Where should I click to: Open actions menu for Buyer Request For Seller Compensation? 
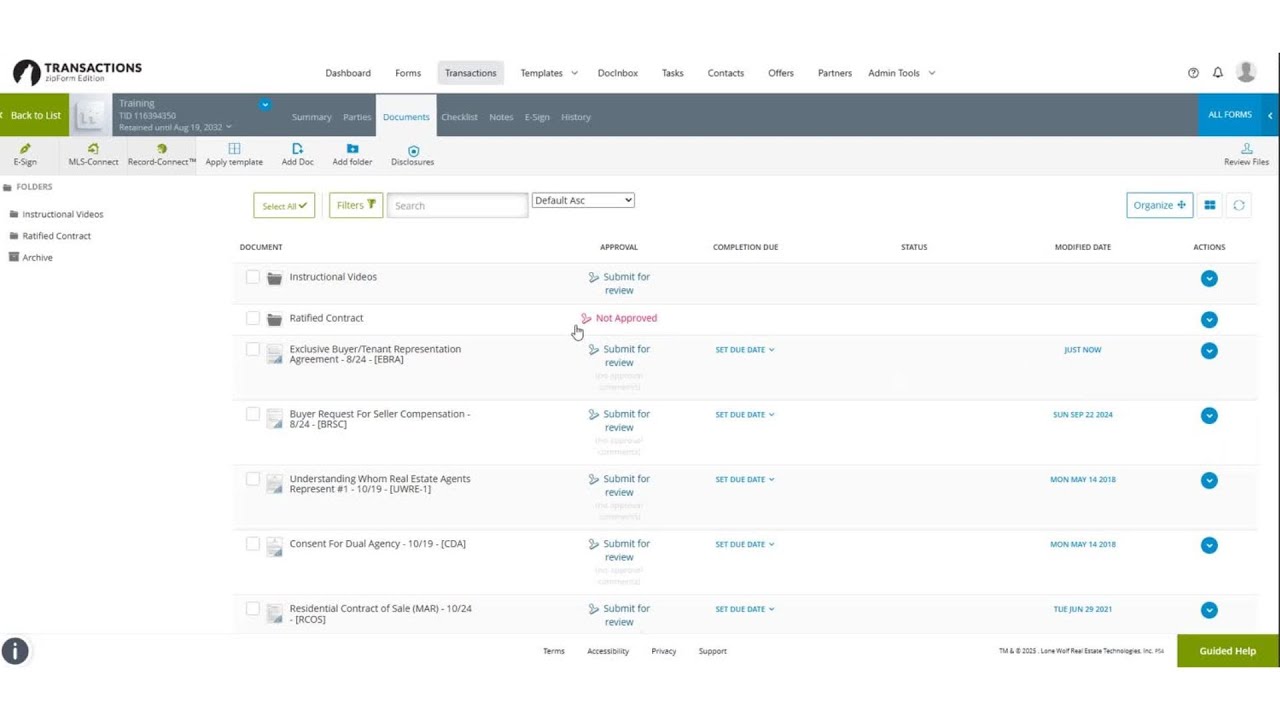pos(1209,415)
